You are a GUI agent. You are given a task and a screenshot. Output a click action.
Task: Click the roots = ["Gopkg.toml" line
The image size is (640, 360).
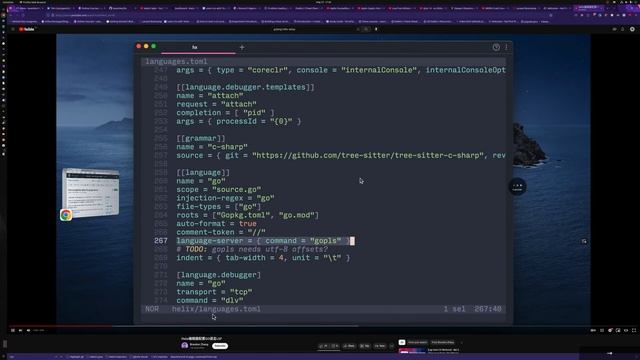pyautogui.click(x=247, y=215)
